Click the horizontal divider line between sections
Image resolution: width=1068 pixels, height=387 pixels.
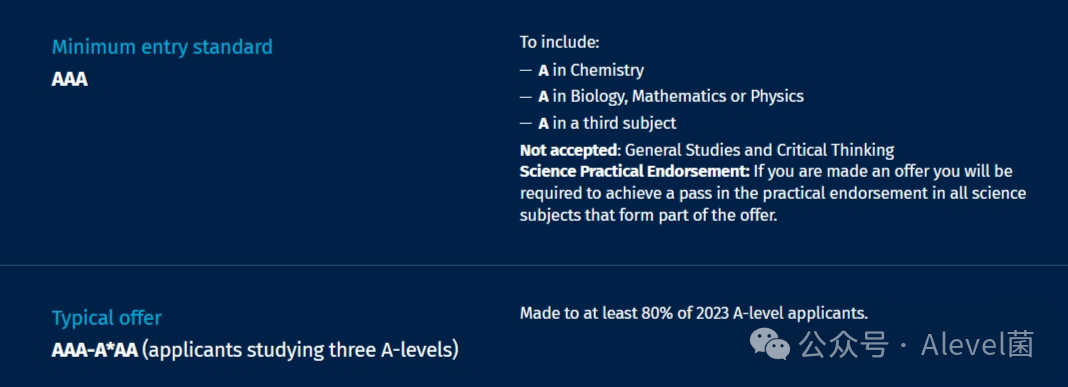(x=534, y=265)
